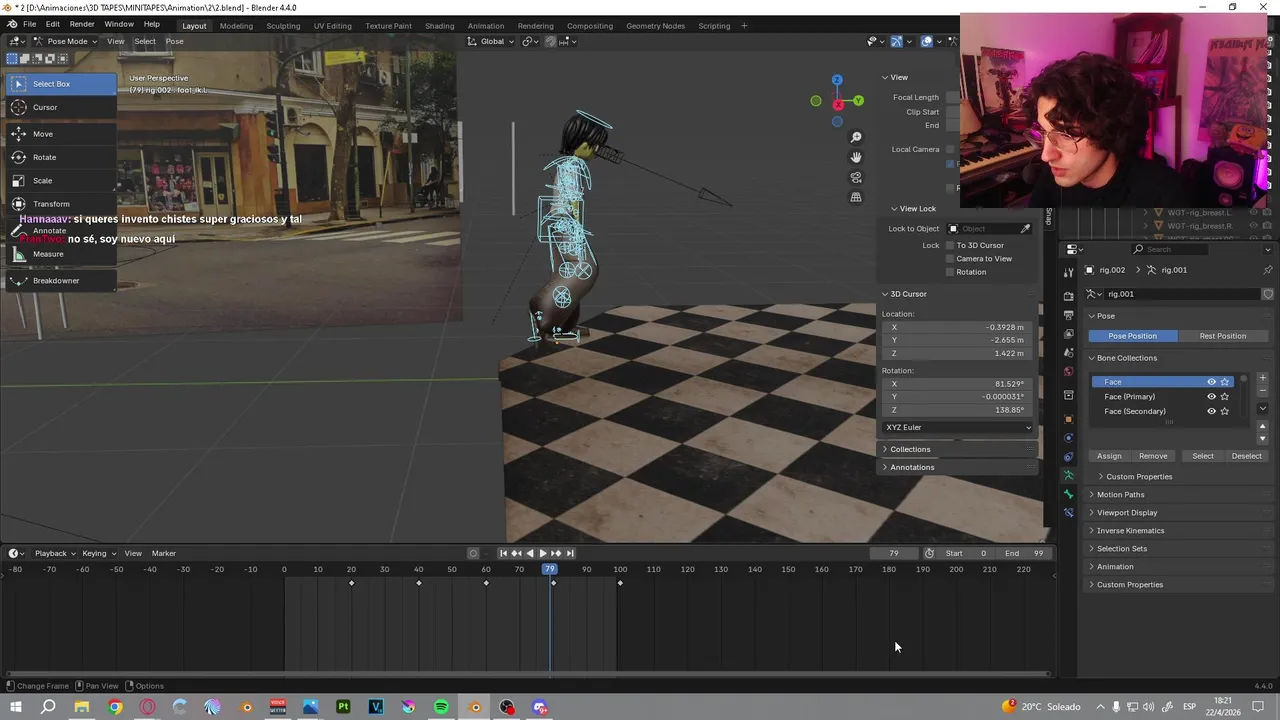The height and width of the screenshot is (720, 1280).
Task: Click the pan view hand icon
Action: 856,157
